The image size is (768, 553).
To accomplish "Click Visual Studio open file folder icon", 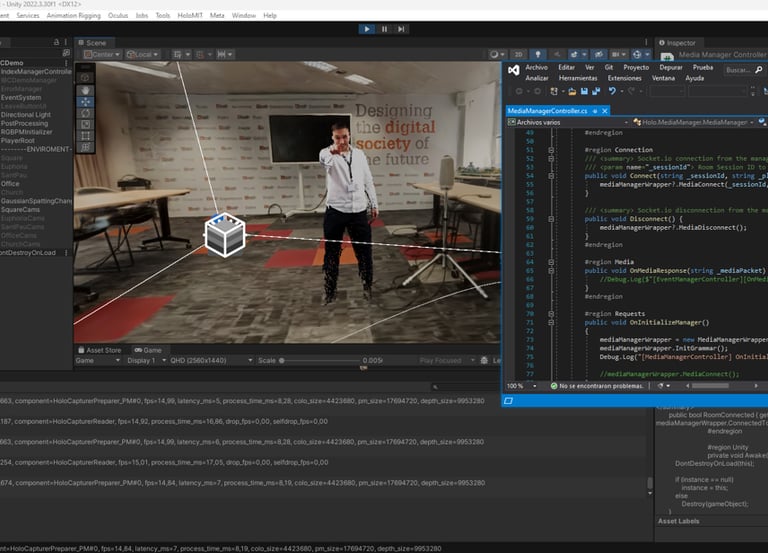I will click(572, 91).
